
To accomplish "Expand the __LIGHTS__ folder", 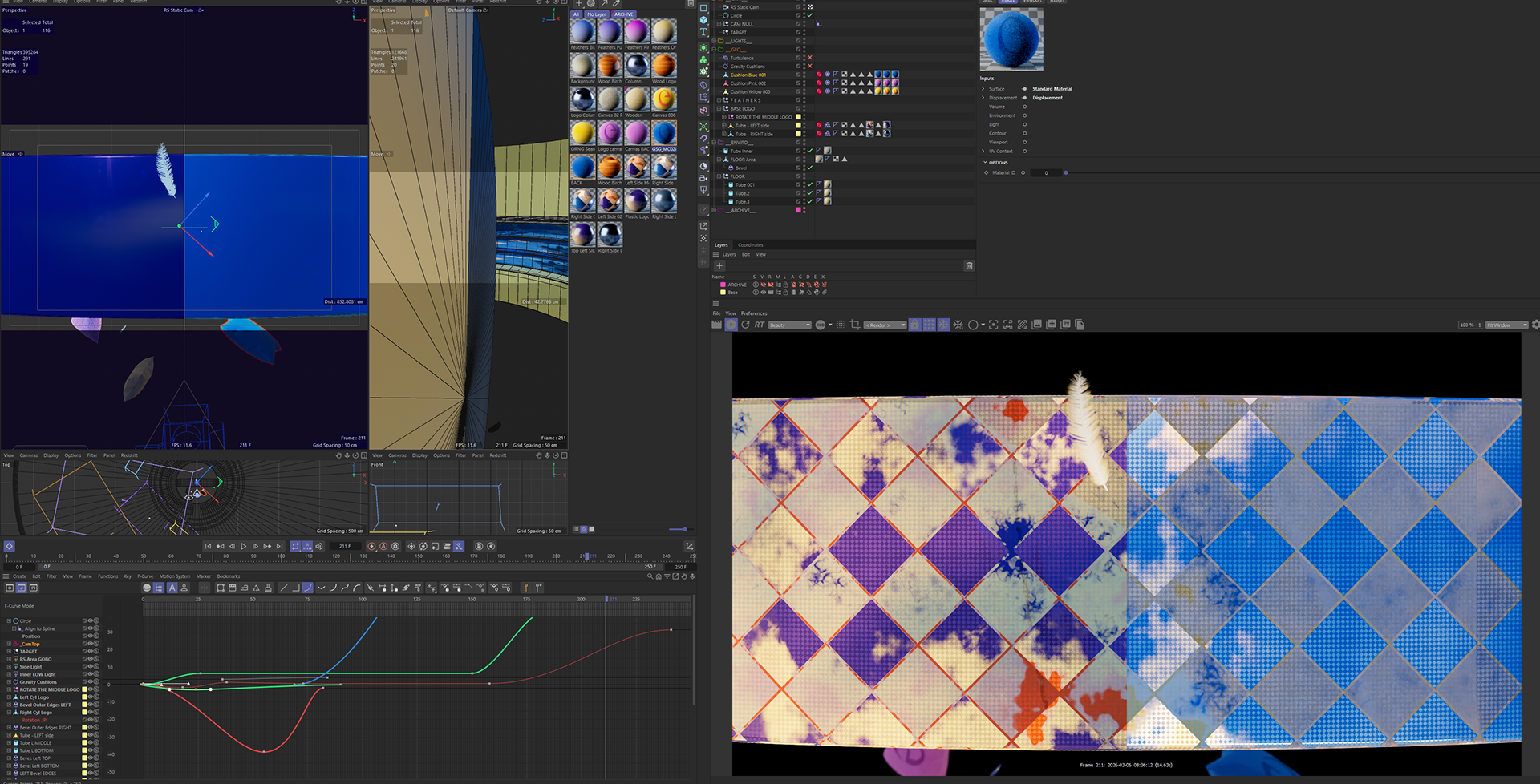I will [714, 41].
